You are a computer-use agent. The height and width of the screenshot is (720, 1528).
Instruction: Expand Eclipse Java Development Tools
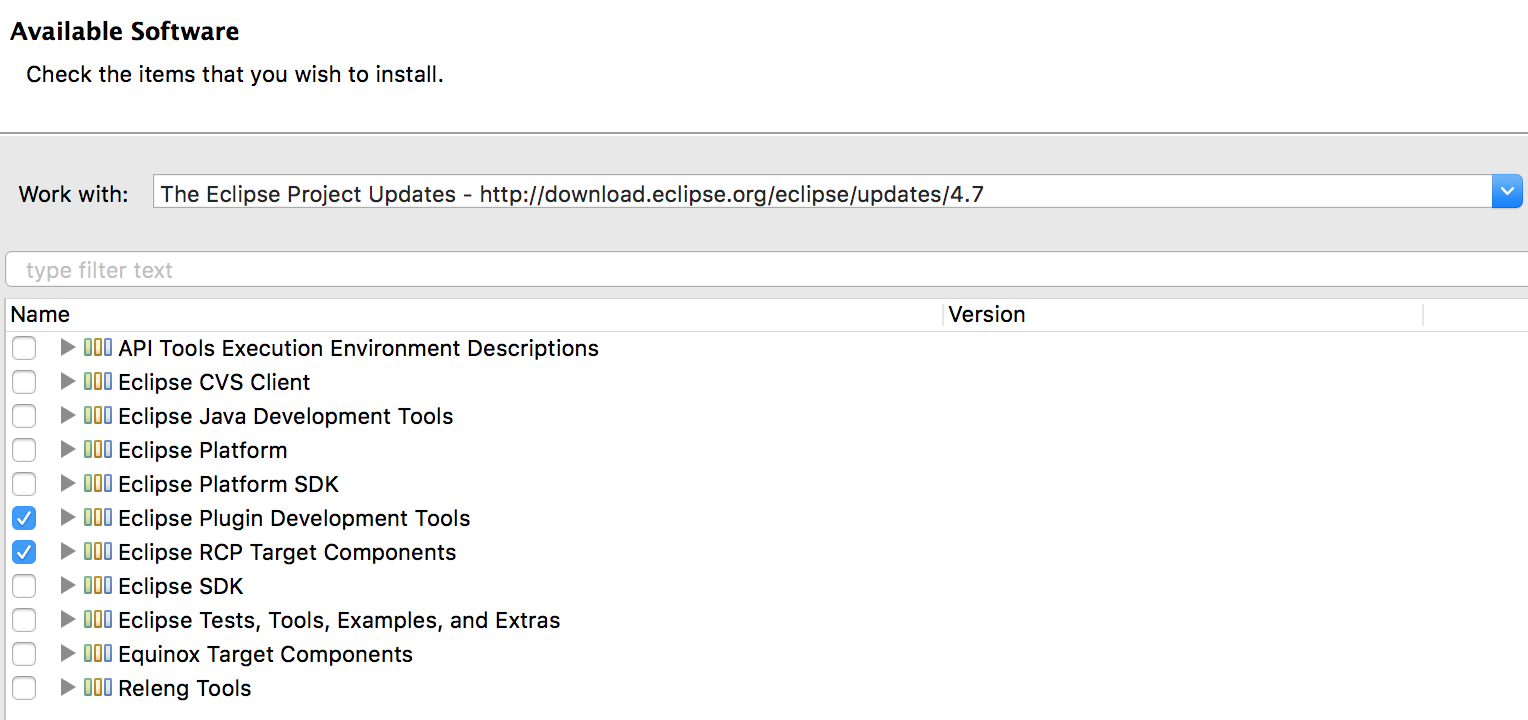[66, 416]
